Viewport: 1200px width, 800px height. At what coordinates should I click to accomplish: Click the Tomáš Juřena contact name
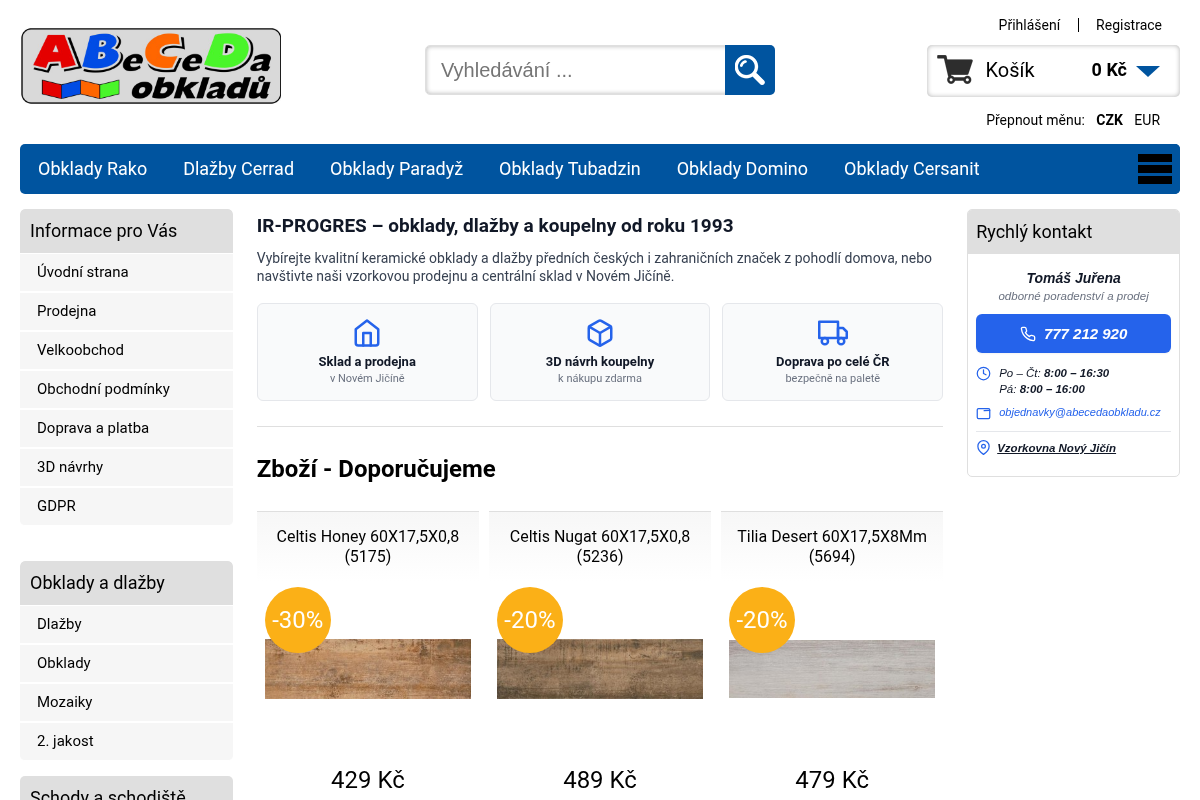tap(1073, 278)
